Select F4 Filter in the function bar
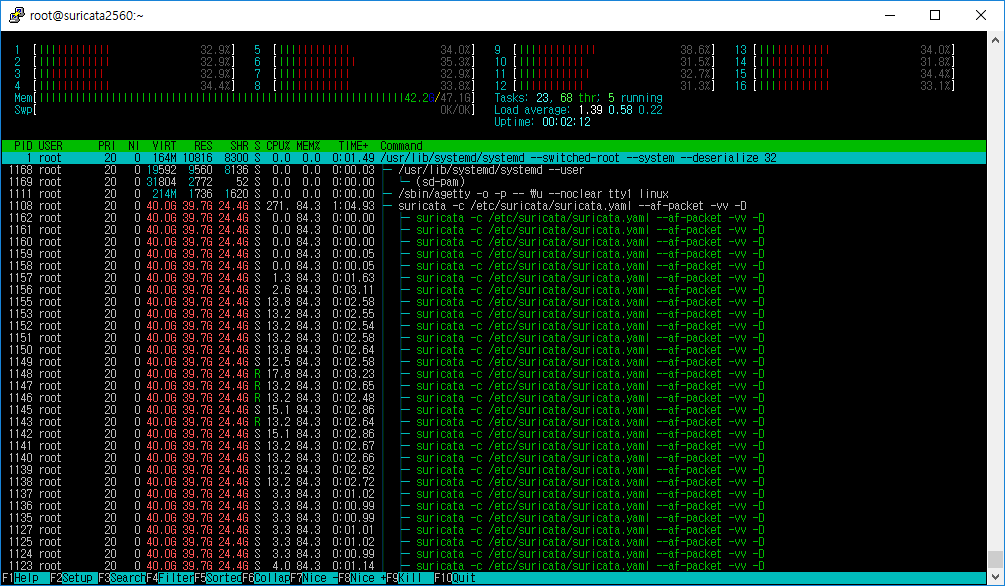 170,578
